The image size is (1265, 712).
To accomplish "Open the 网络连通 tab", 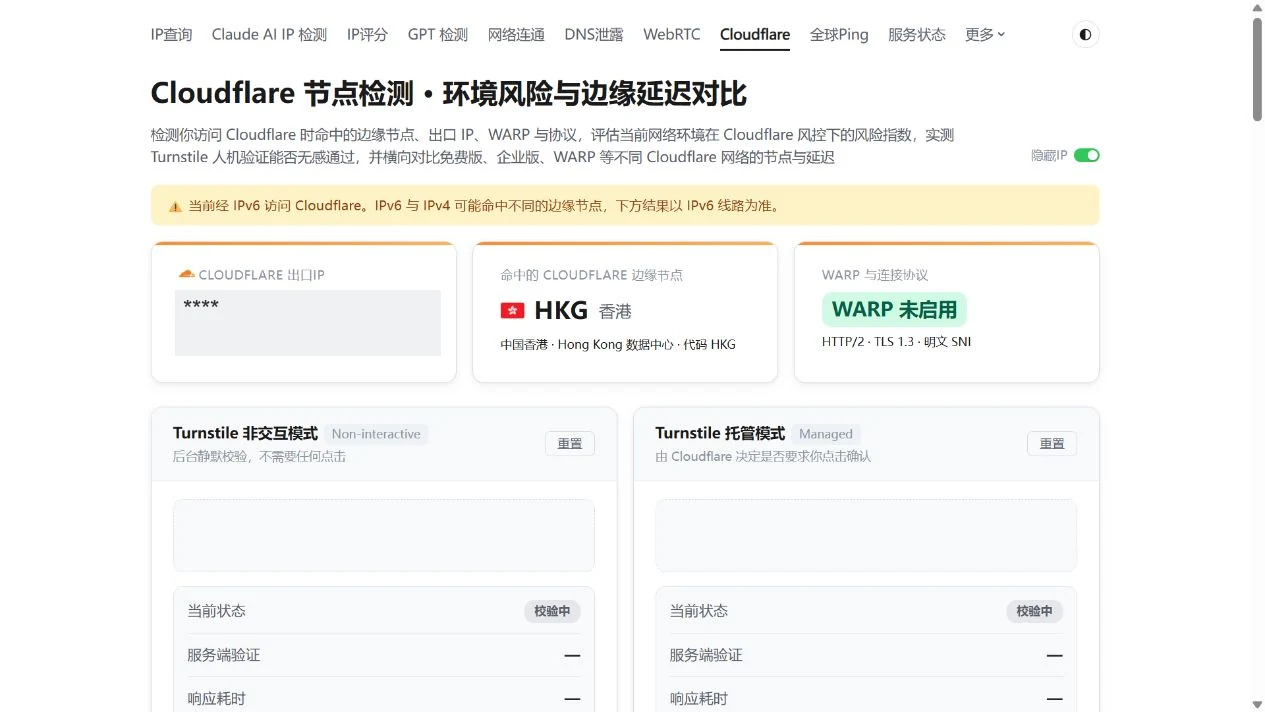I will pos(516,34).
